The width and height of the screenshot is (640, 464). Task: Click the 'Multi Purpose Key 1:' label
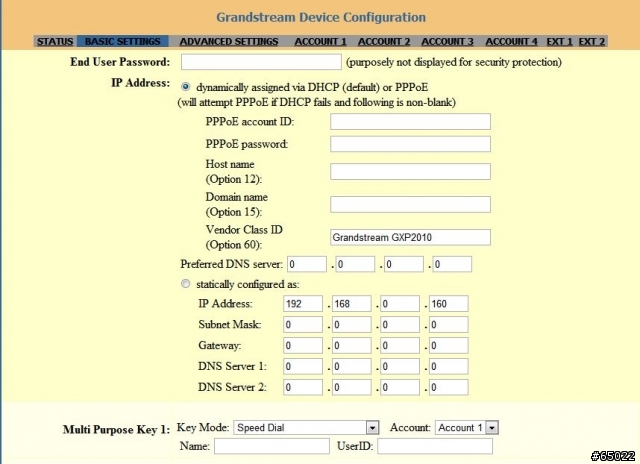[x=116, y=430]
